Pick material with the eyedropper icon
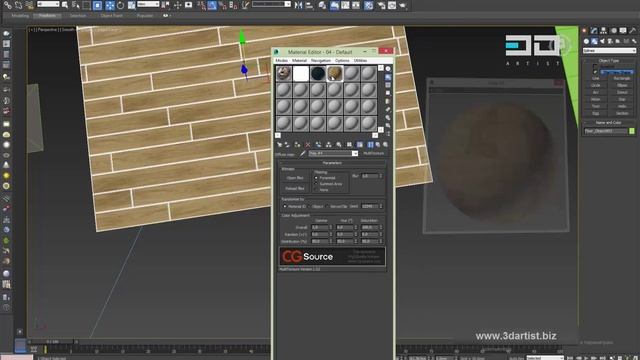 [x=302, y=153]
